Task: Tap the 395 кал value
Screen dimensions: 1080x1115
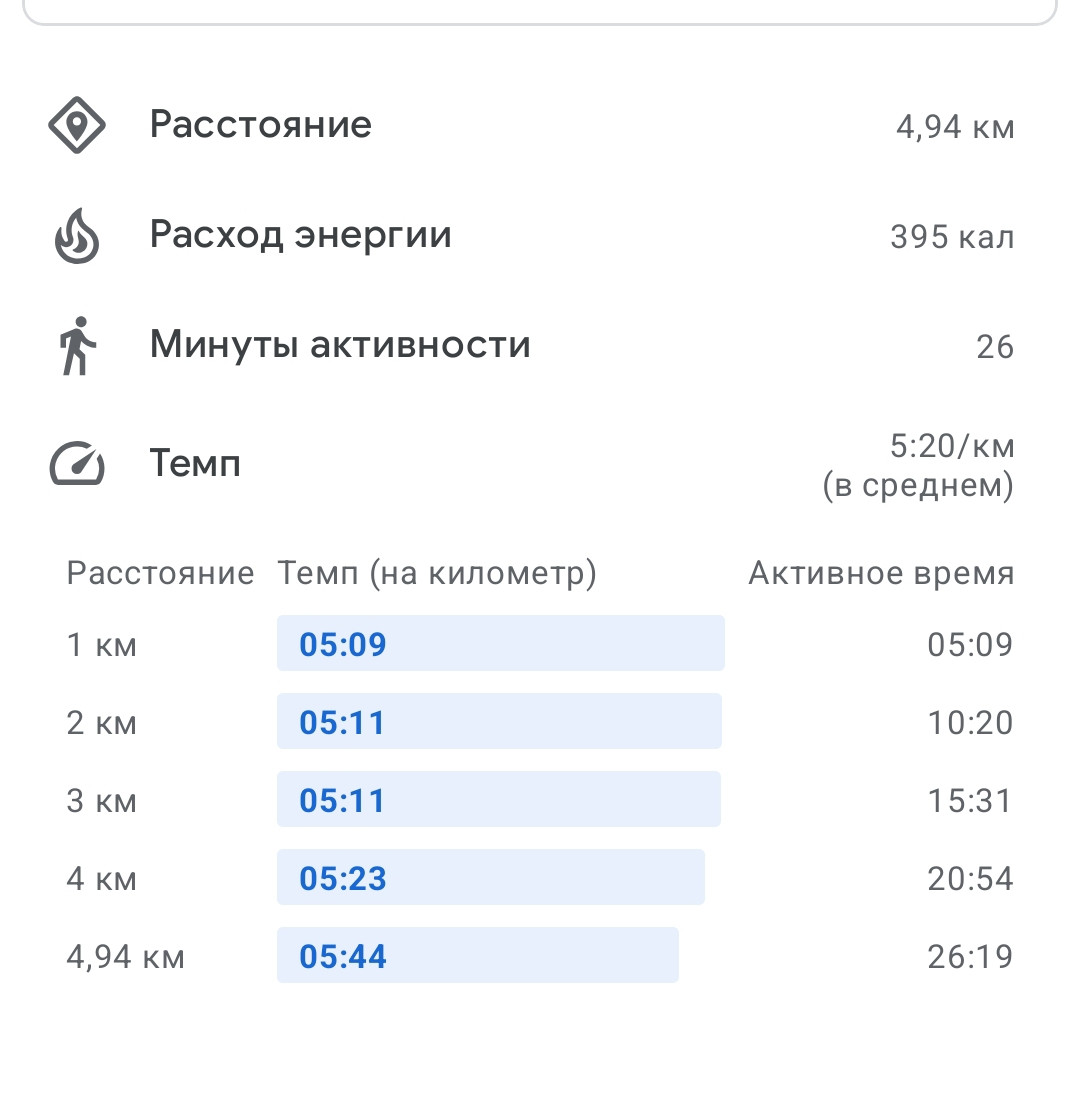Action: (x=952, y=237)
